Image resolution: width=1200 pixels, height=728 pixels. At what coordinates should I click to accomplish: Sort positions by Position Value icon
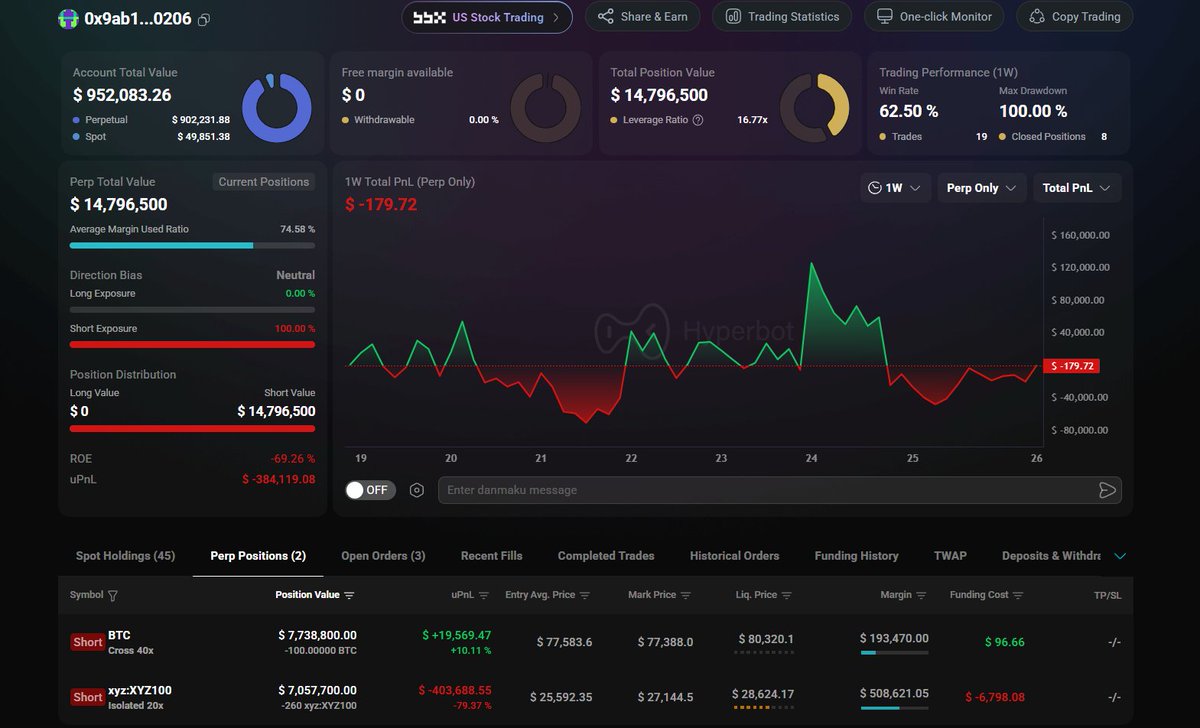(349, 596)
